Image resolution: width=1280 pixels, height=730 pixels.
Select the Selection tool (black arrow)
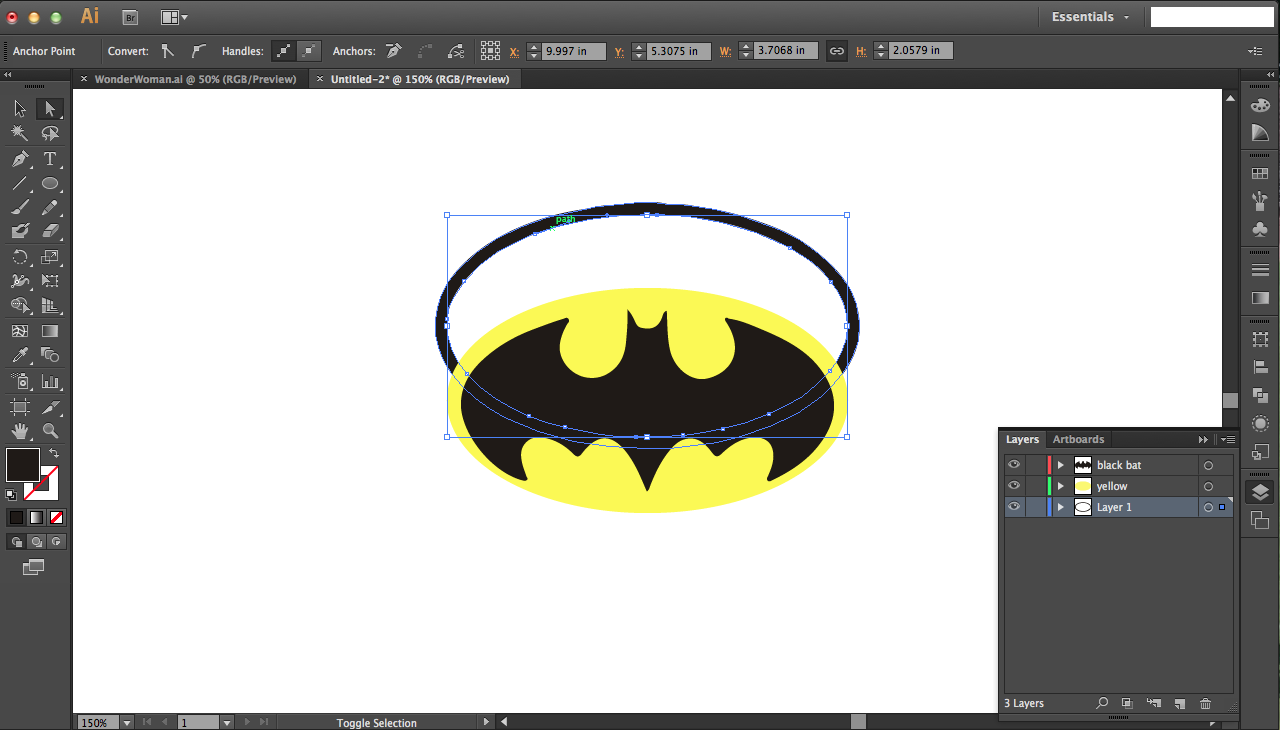pos(20,108)
